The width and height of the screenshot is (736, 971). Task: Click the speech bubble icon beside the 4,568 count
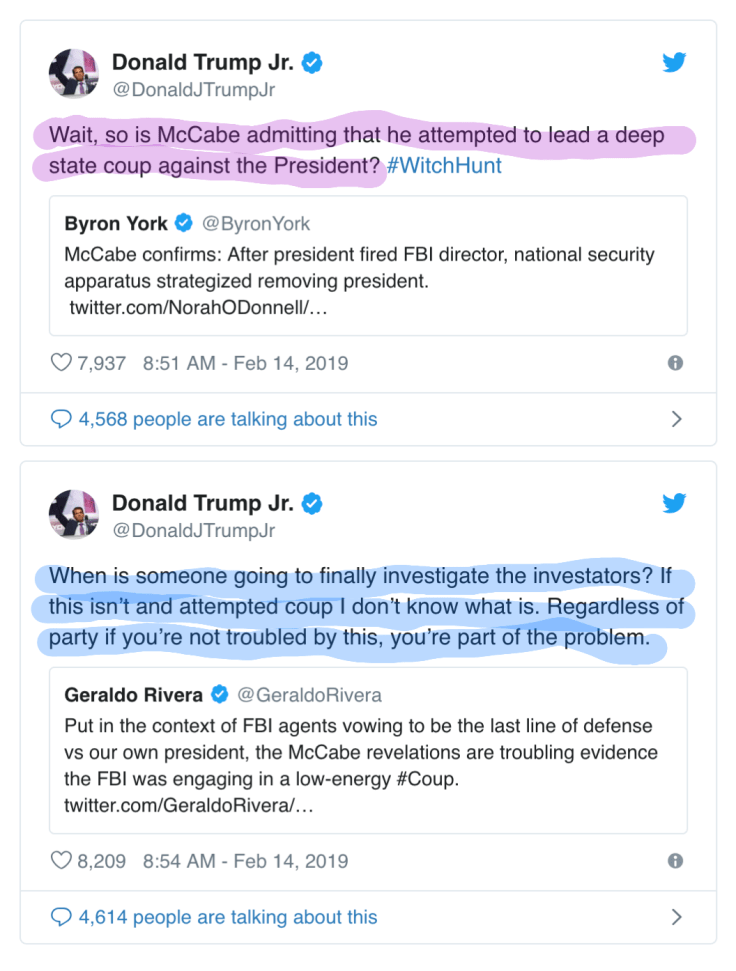click(62, 419)
